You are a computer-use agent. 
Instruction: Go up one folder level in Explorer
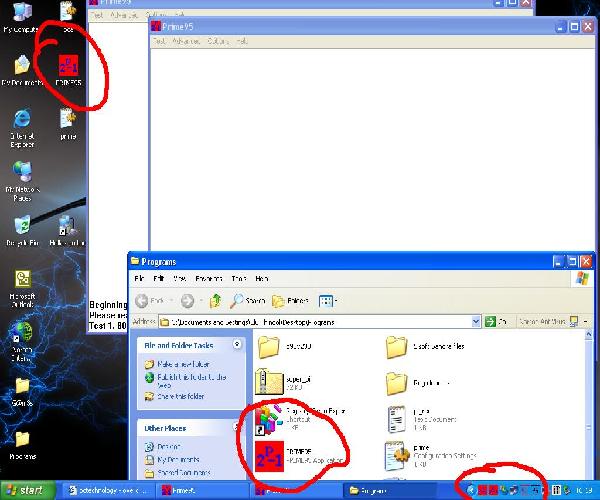(x=215, y=301)
